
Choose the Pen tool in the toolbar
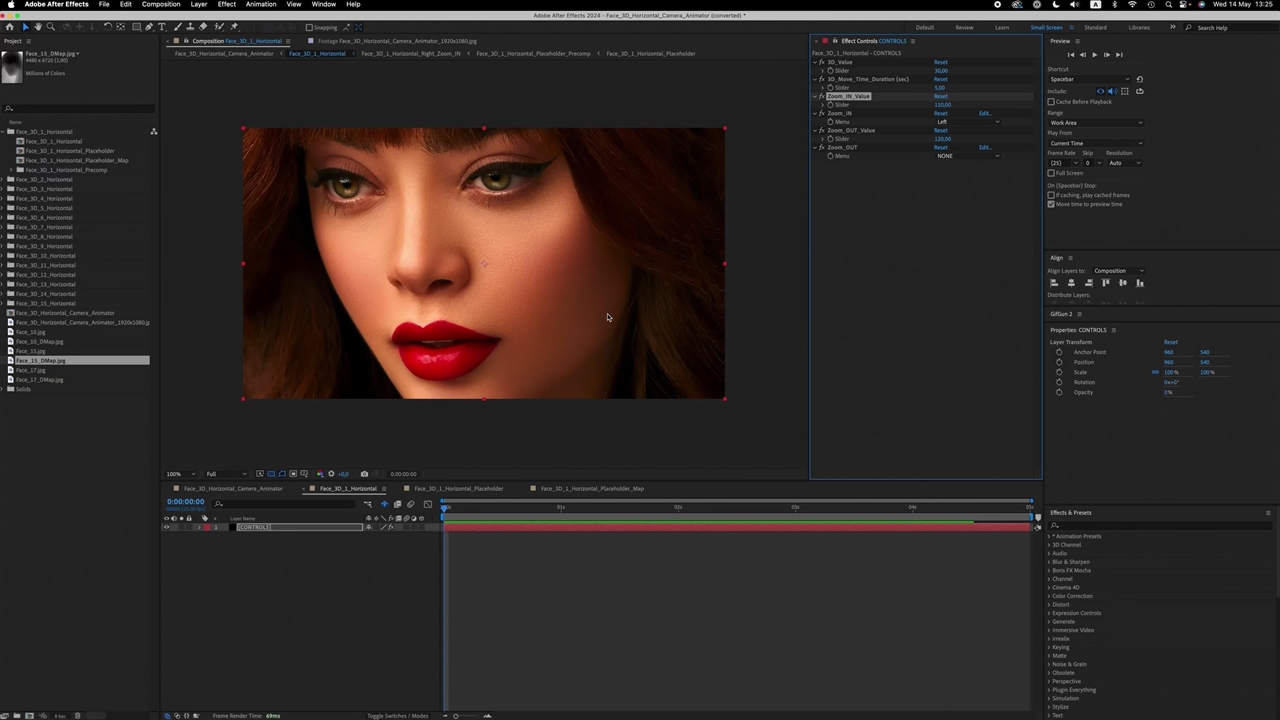149,27
